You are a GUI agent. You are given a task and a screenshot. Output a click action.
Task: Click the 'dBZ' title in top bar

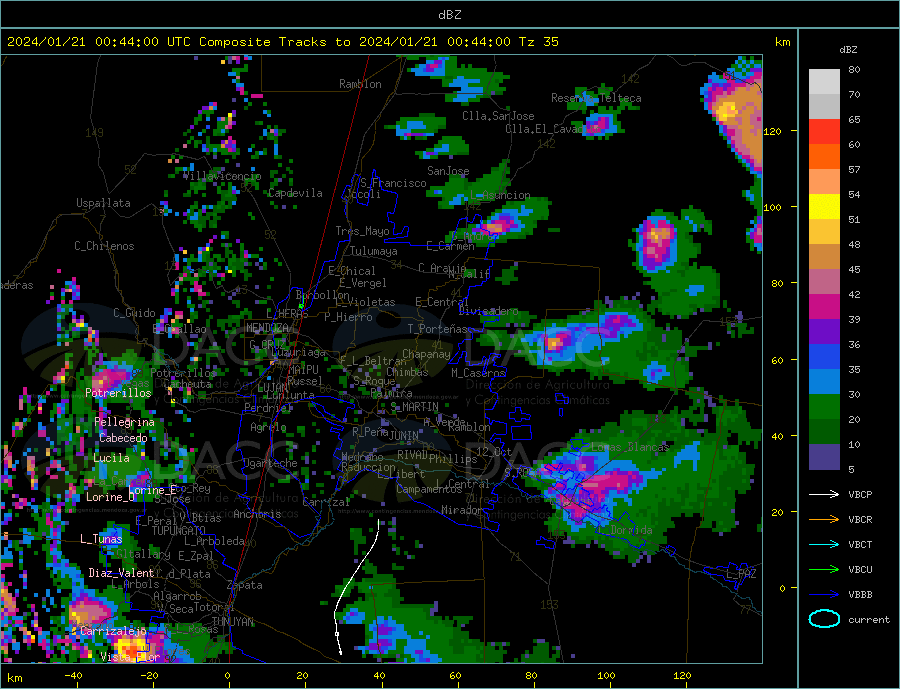tap(449, 15)
